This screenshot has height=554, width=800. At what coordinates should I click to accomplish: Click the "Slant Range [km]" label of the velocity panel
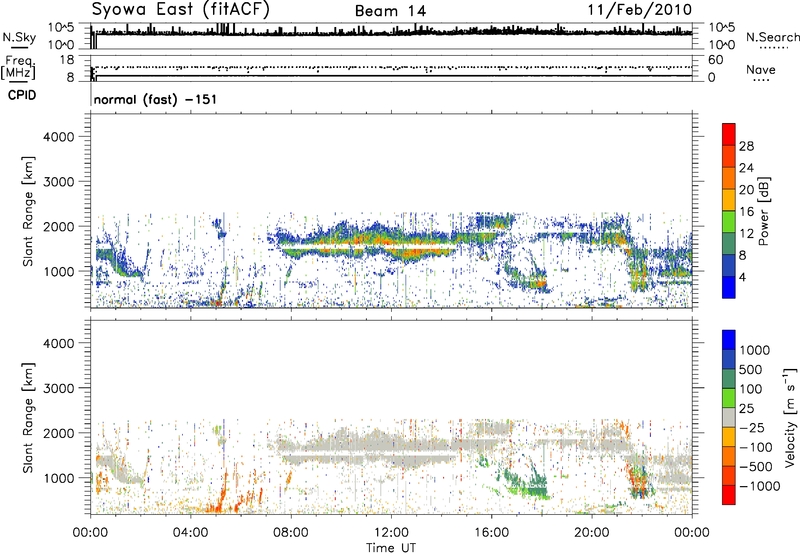[28, 418]
